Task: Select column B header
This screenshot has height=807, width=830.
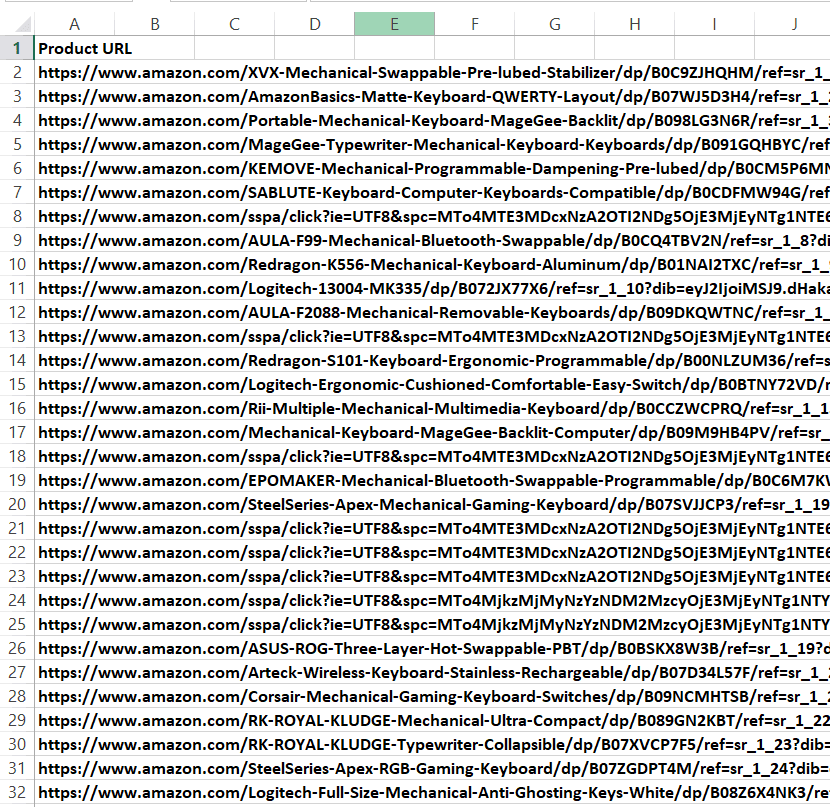Action: click(155, 24)
